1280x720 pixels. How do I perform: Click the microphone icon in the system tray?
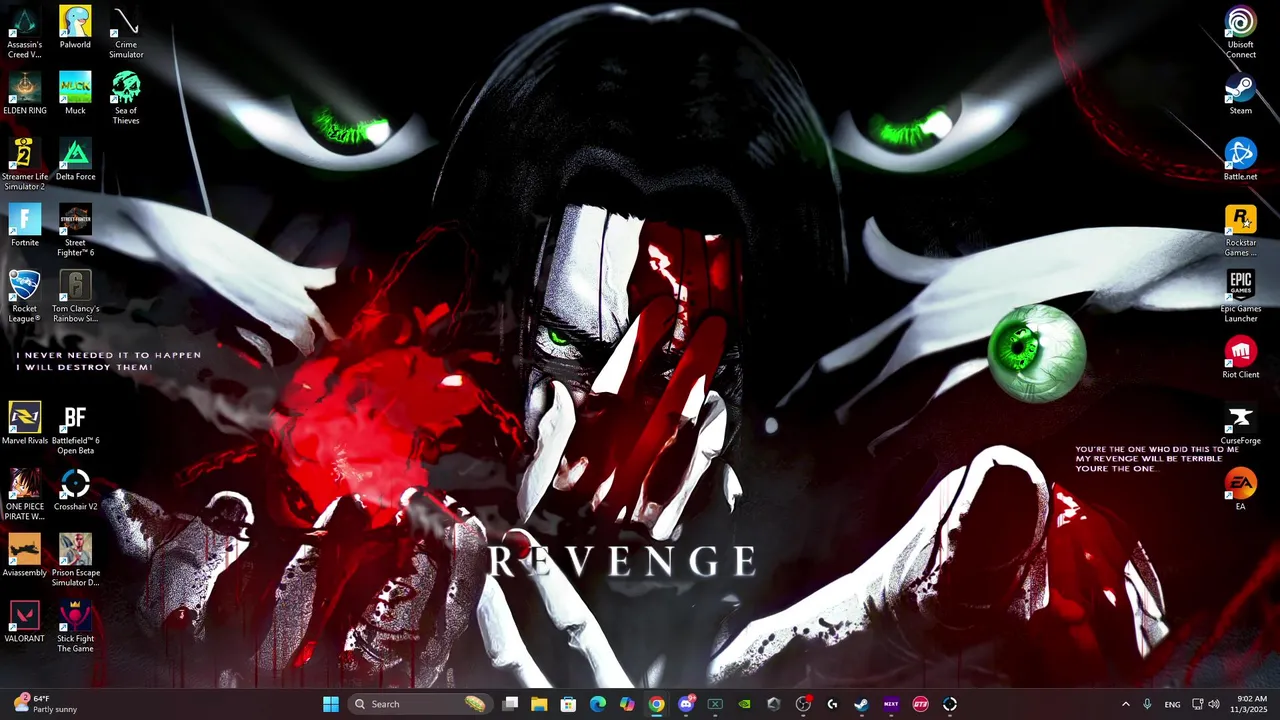1147,704
